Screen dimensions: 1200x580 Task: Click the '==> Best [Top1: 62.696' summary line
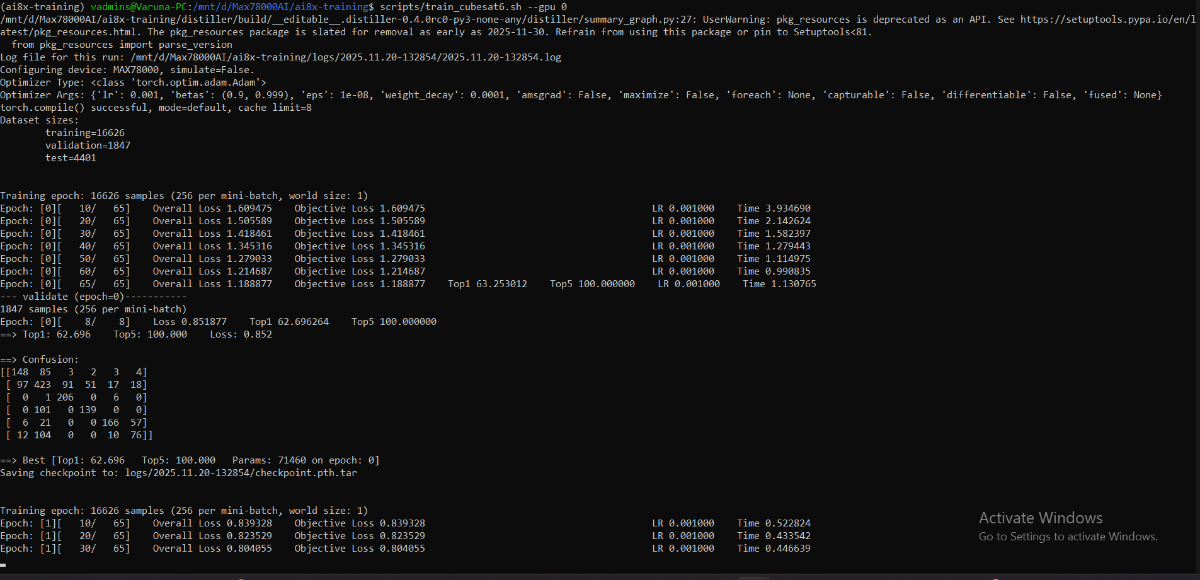pos(190,460)
